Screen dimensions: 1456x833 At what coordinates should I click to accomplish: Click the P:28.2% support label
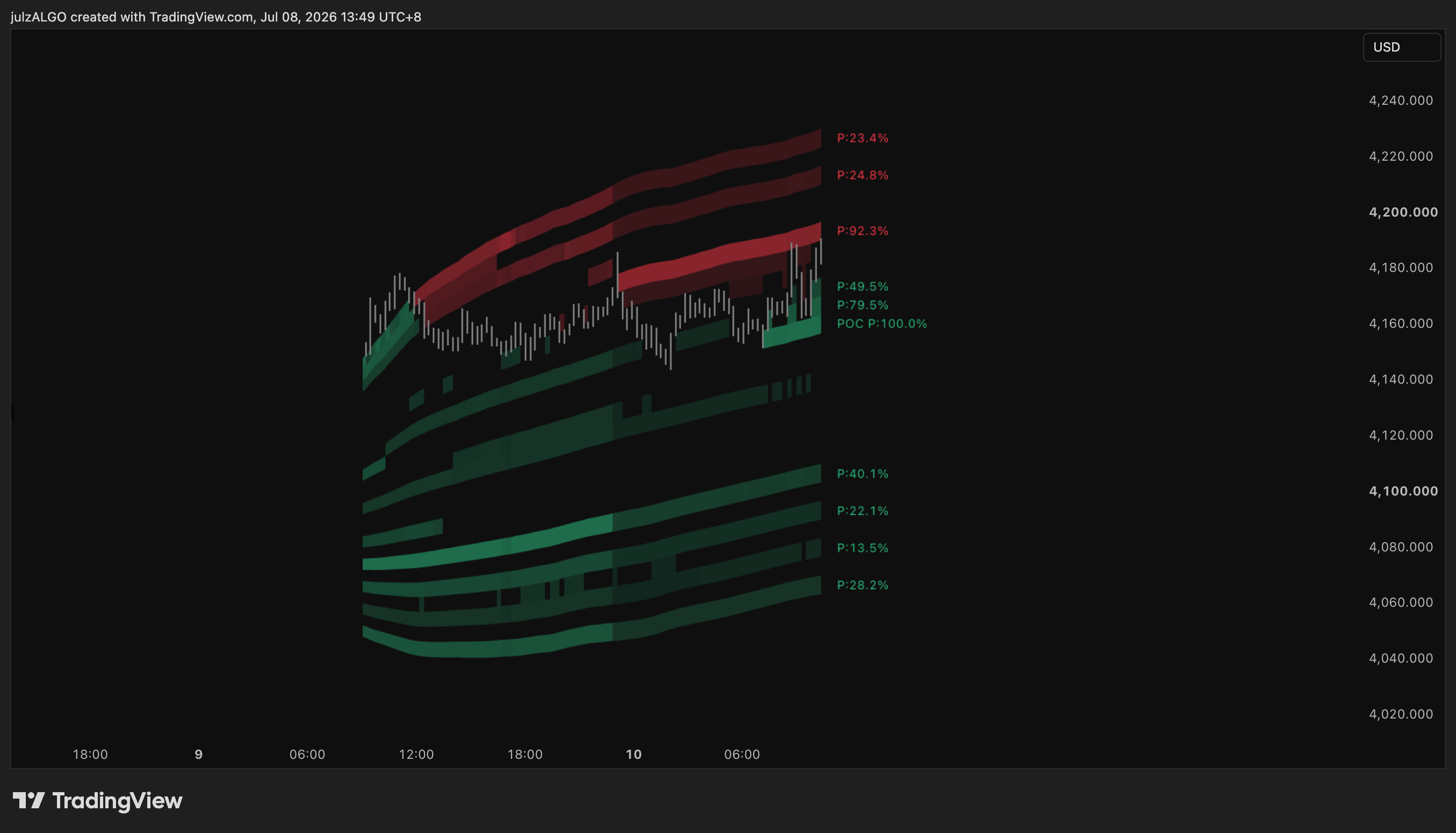pos(862,585)
